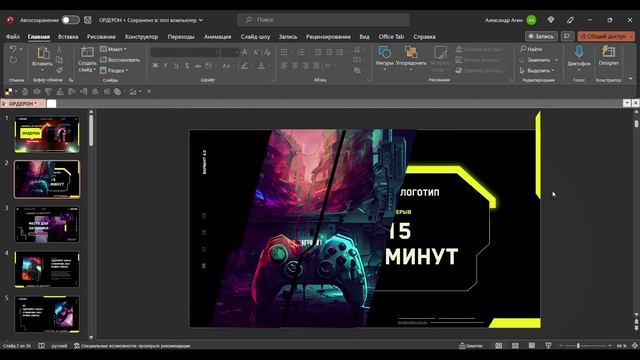Screen dimensions: 640x360
Task: Select slide 3 thumbnail
Action: tap(47, 224)
